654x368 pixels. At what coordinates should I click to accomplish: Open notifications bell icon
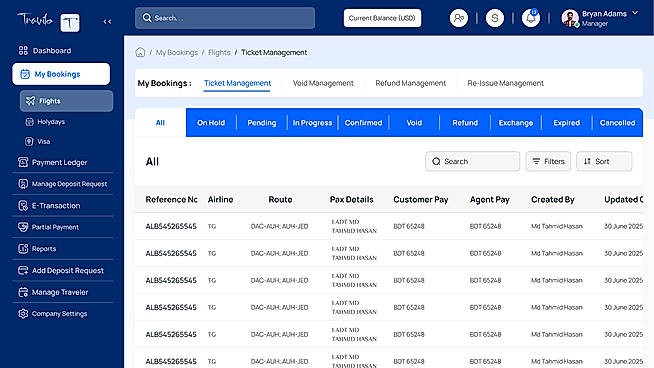531,18
